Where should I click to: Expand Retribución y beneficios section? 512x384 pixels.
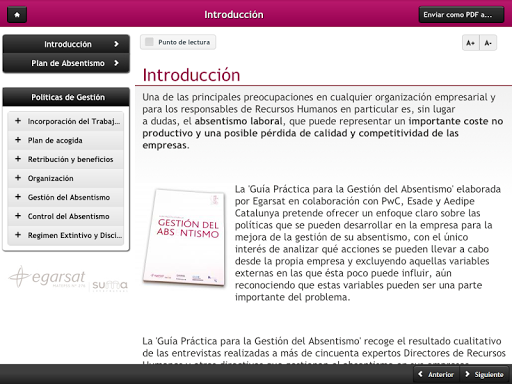(x=66, y=159)
